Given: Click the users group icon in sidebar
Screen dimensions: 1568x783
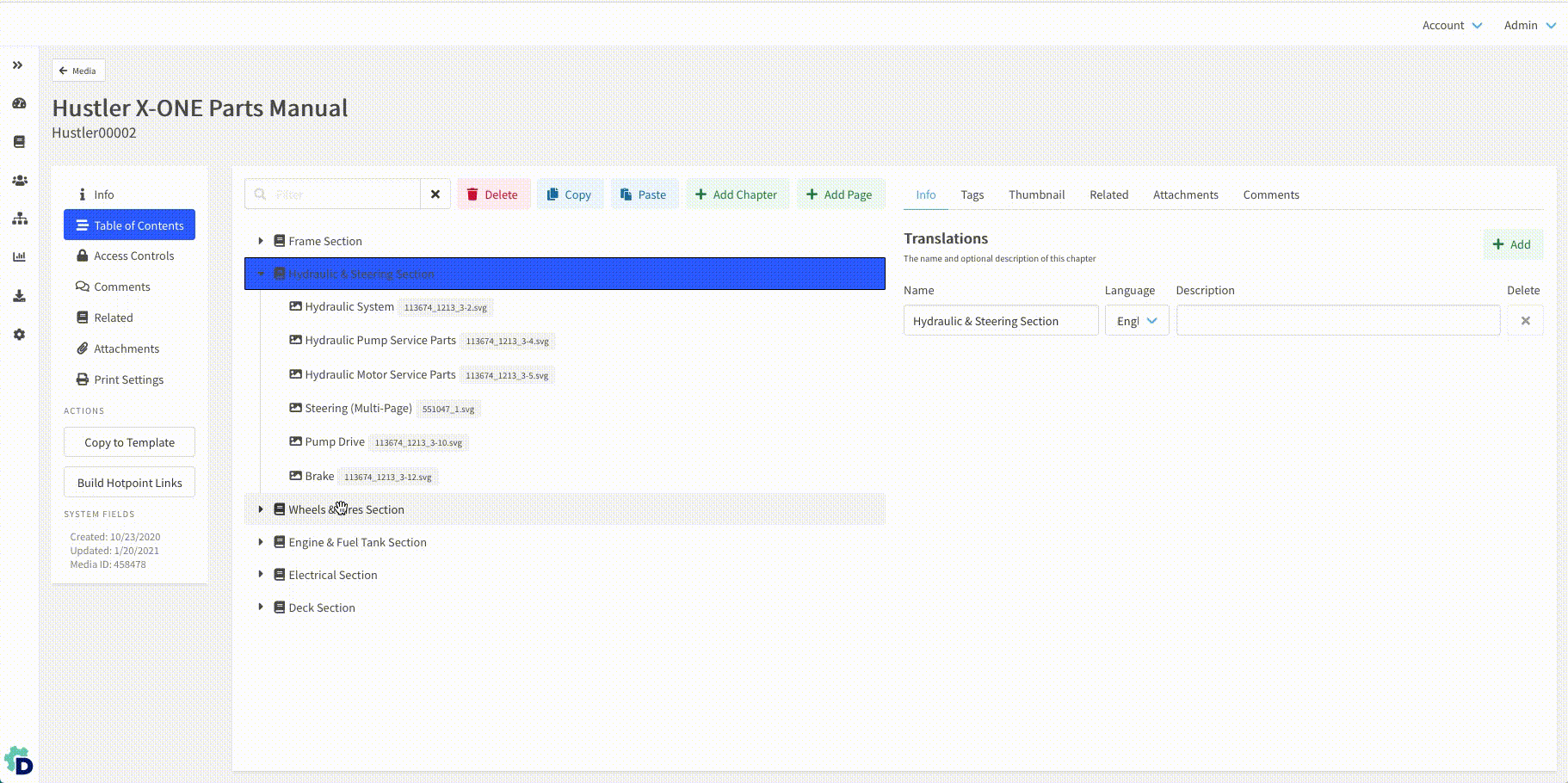Looking at the screenshot, I should [x=19, y=181].
